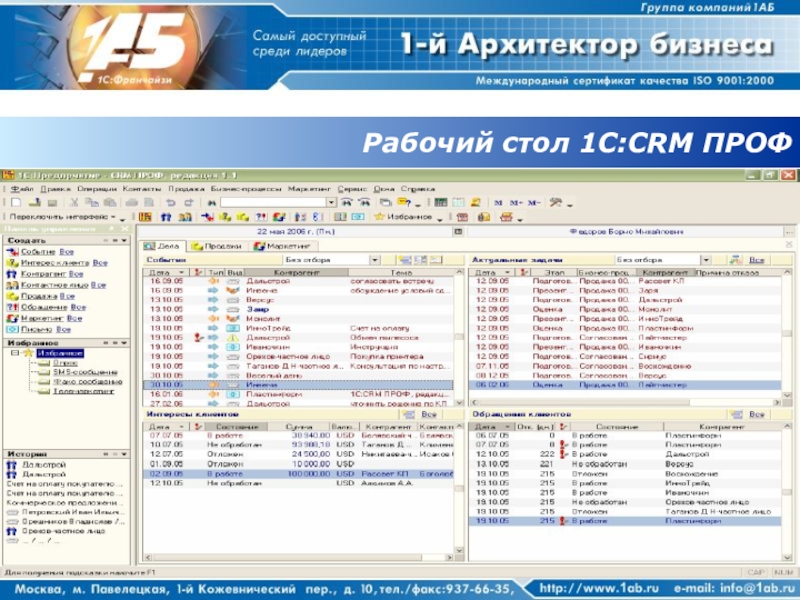Click the calendar icon beside the 22 мая 2006 date
The height and width of the screenshot is (600, 800).
coord(458,232)
